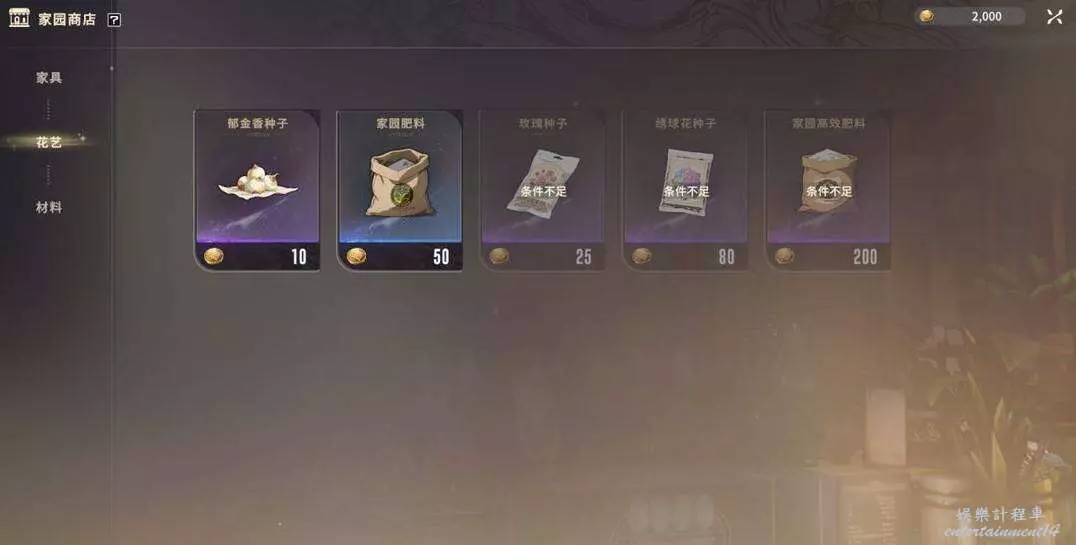
Task: Click the tulip bulbs image
Action: 257,182
